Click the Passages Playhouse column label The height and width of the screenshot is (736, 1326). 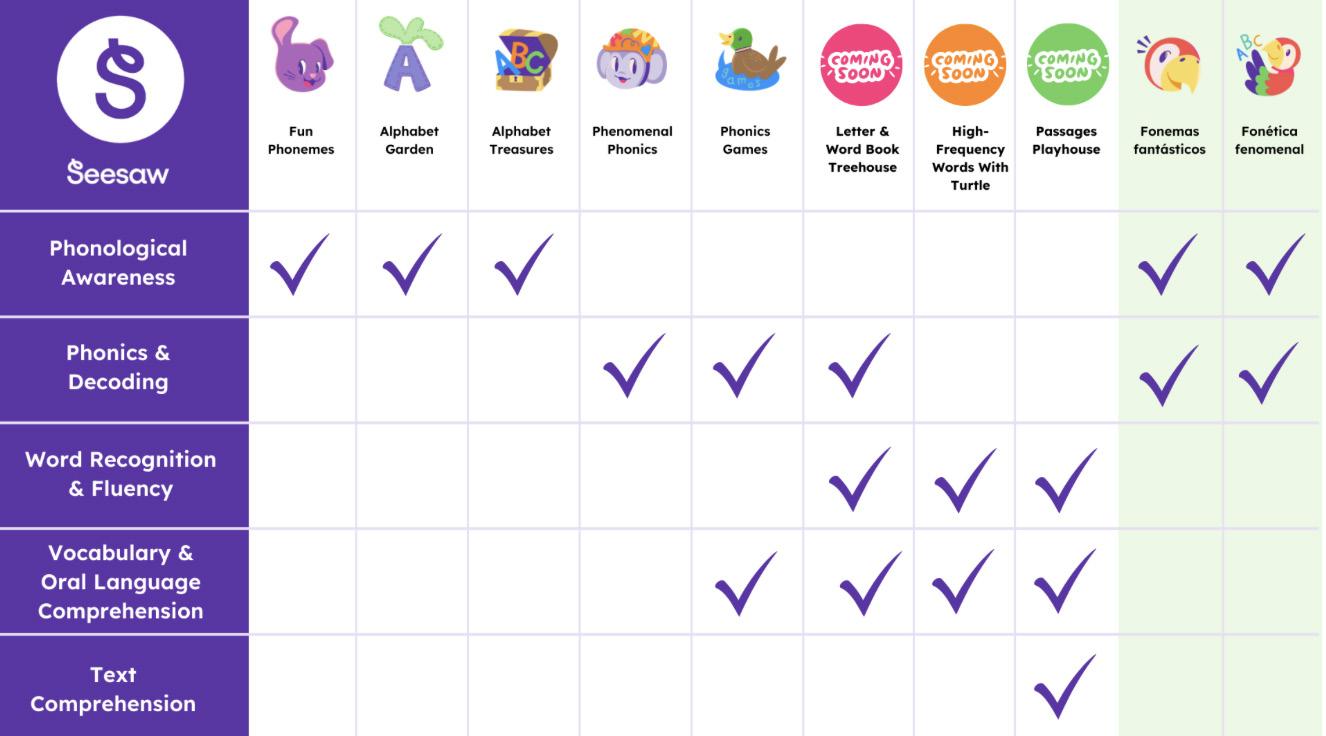pos(1066,140)
